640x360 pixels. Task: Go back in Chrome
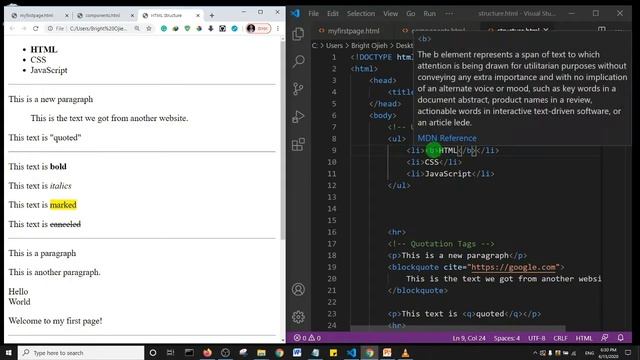(x=12, y=28)
